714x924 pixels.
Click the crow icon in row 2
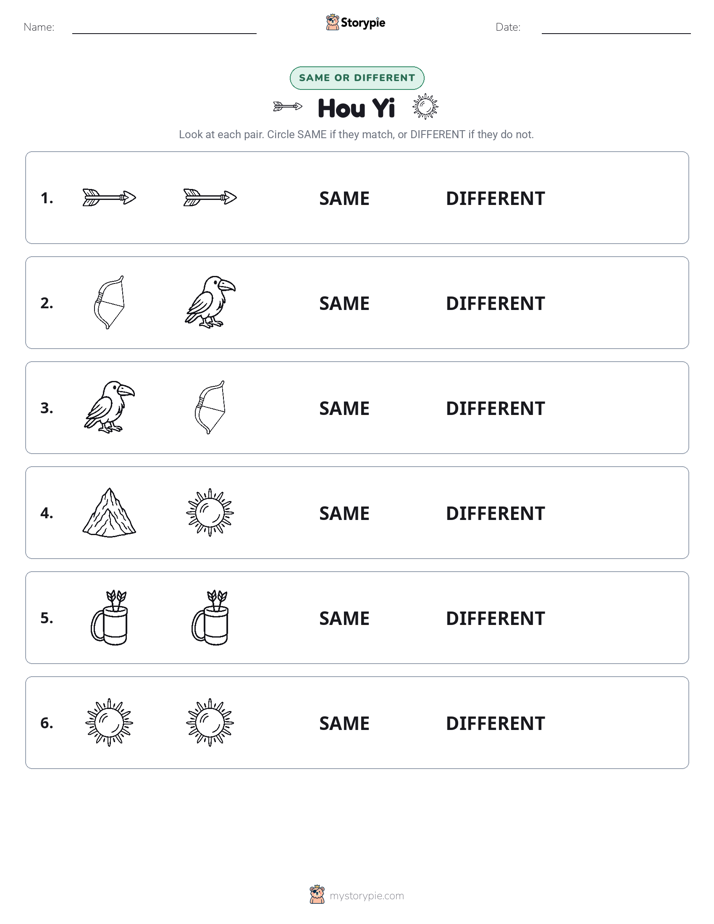click(210, 302)
